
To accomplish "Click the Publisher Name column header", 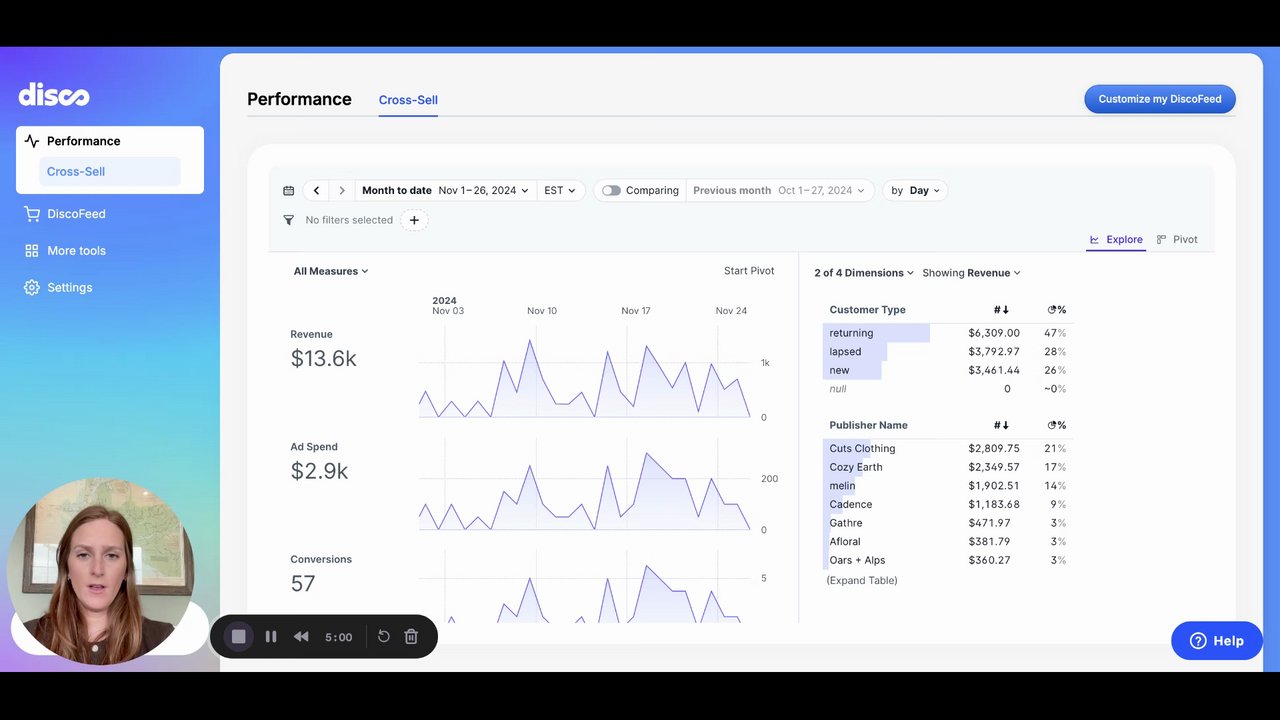I will click(x=868, y=426).
